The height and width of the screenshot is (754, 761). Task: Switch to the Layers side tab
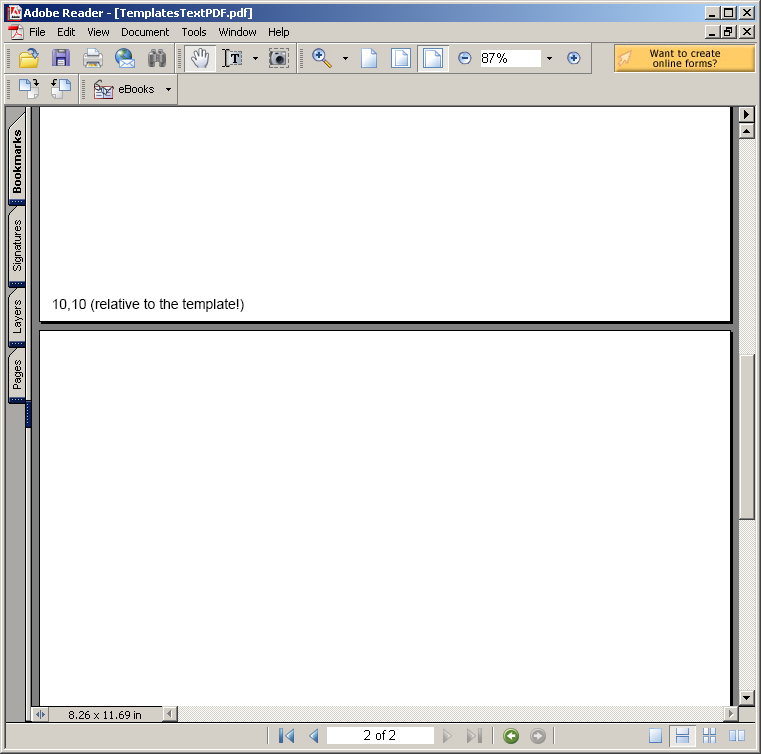click(x=17, y=316)
